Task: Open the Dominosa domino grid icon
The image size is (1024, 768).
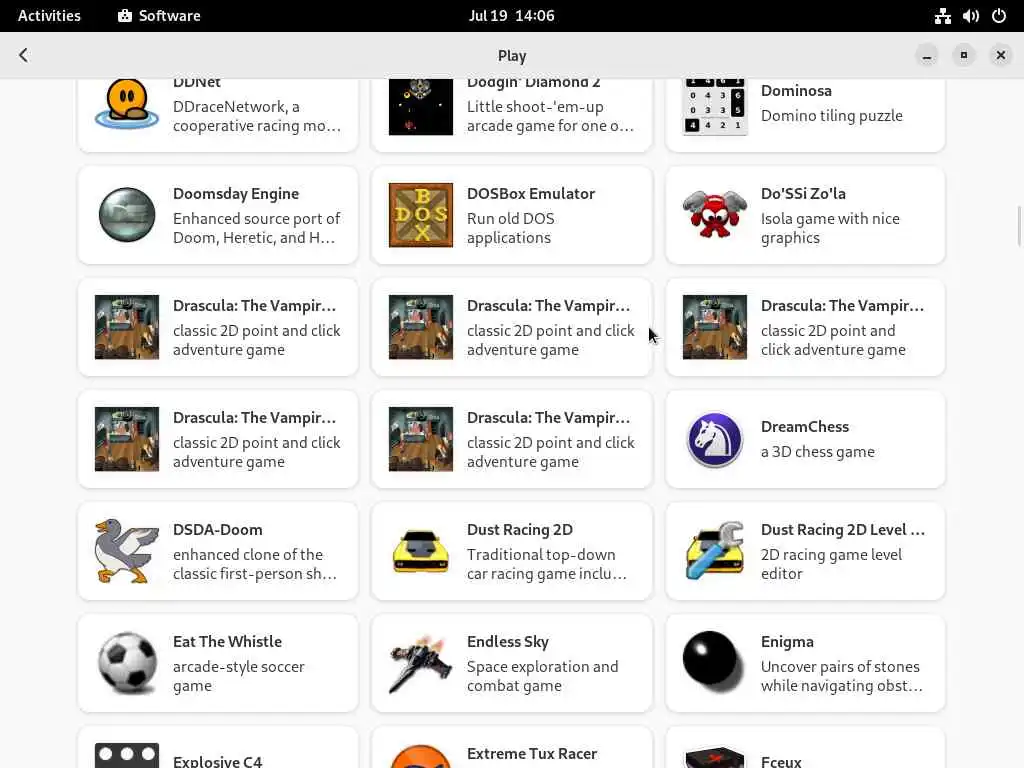Action: tap(714, 107)
